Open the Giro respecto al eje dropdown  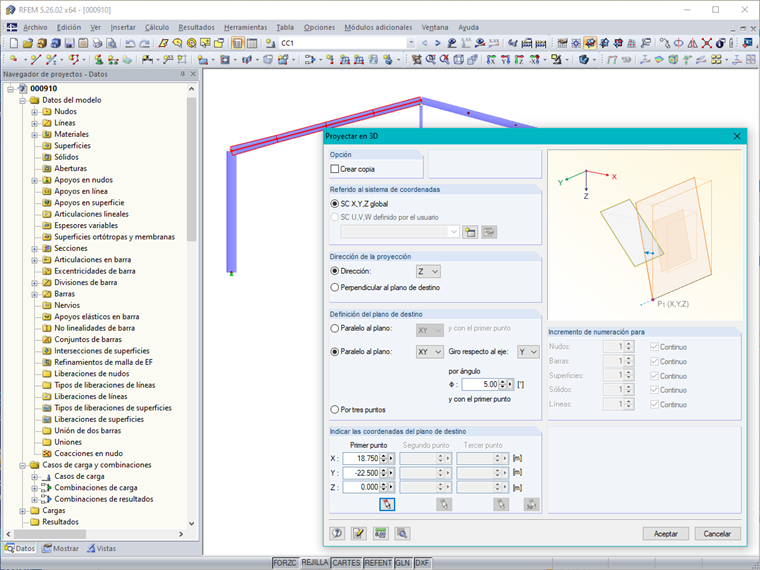coord(529,352)
